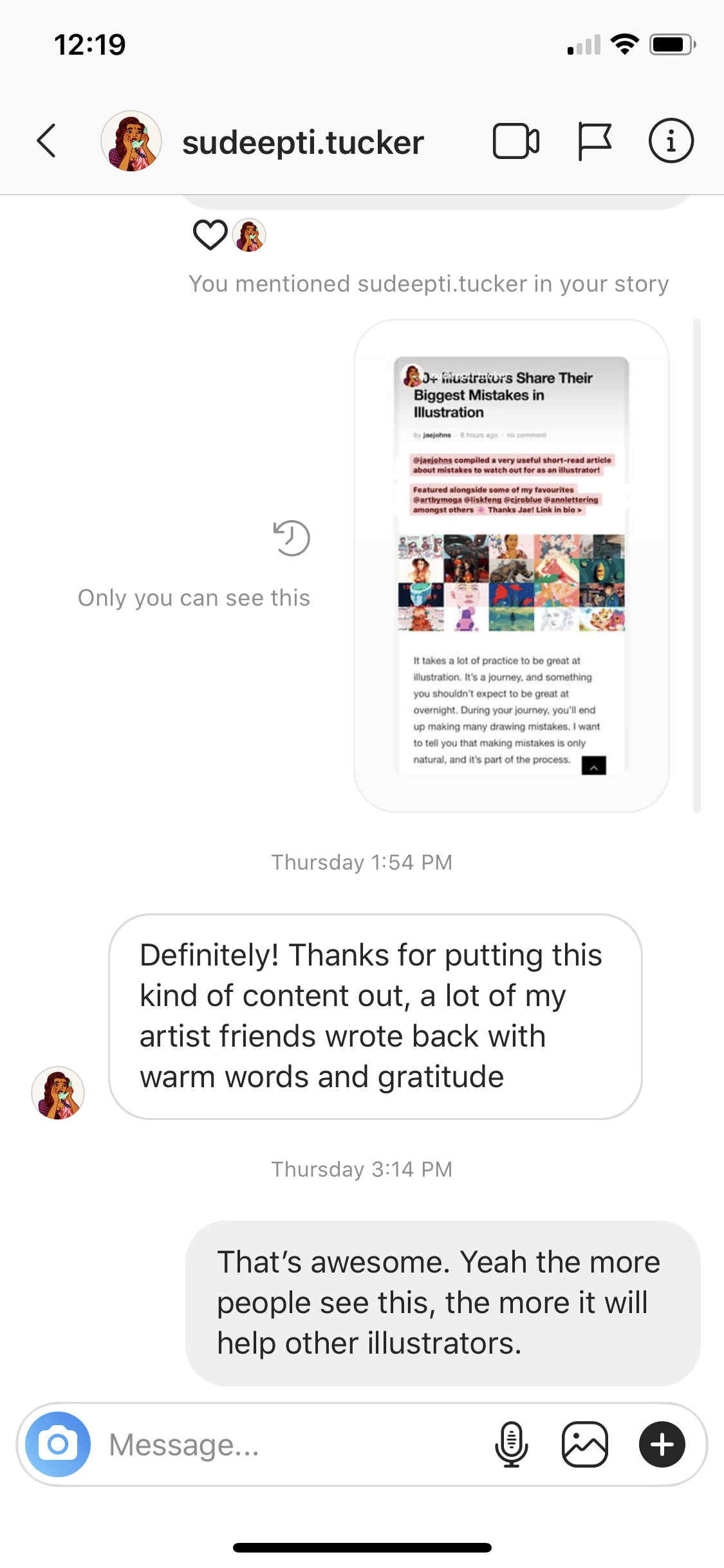The image size is (724, 1568).
Task: Open the shared story mention thumbnail
Action: (x=512, y=566)
